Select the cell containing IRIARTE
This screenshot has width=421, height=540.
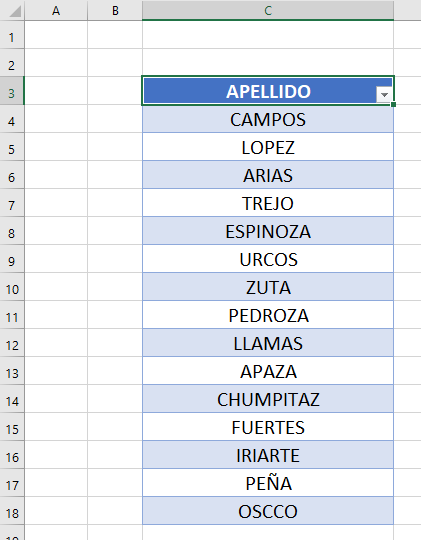(x=268, y=455)
